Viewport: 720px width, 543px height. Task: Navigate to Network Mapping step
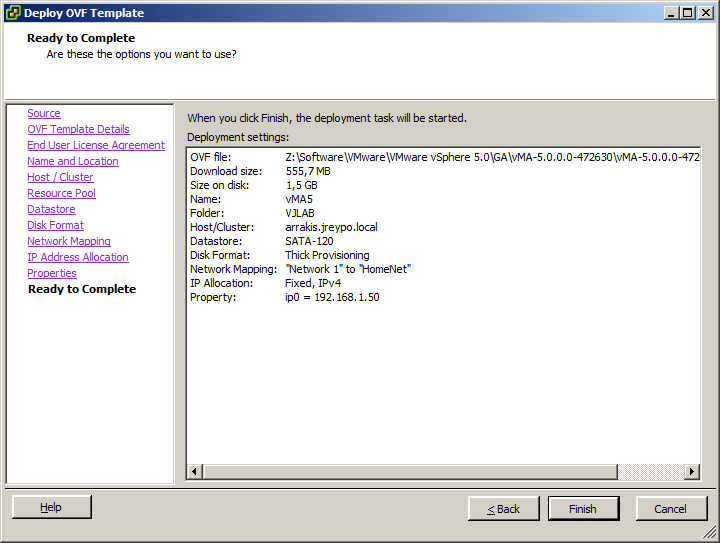tap(69, 241)
